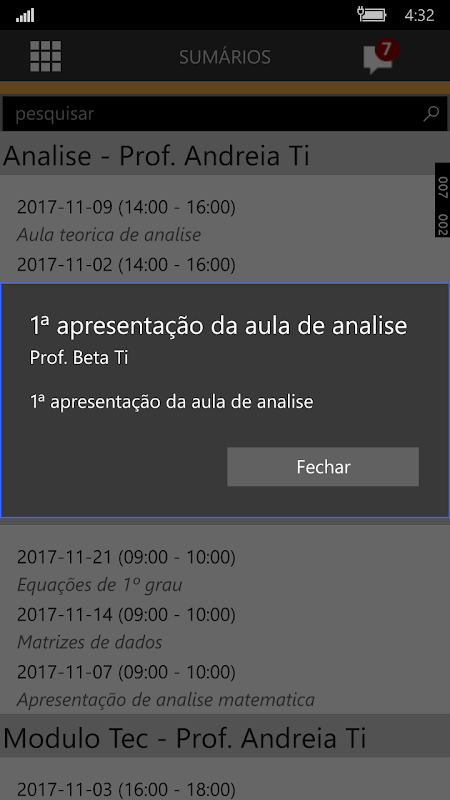450x800 pixels.
Task: Open the 2017-11-21 (09:00 - 10:00) entry
Action: click(126, 557)
